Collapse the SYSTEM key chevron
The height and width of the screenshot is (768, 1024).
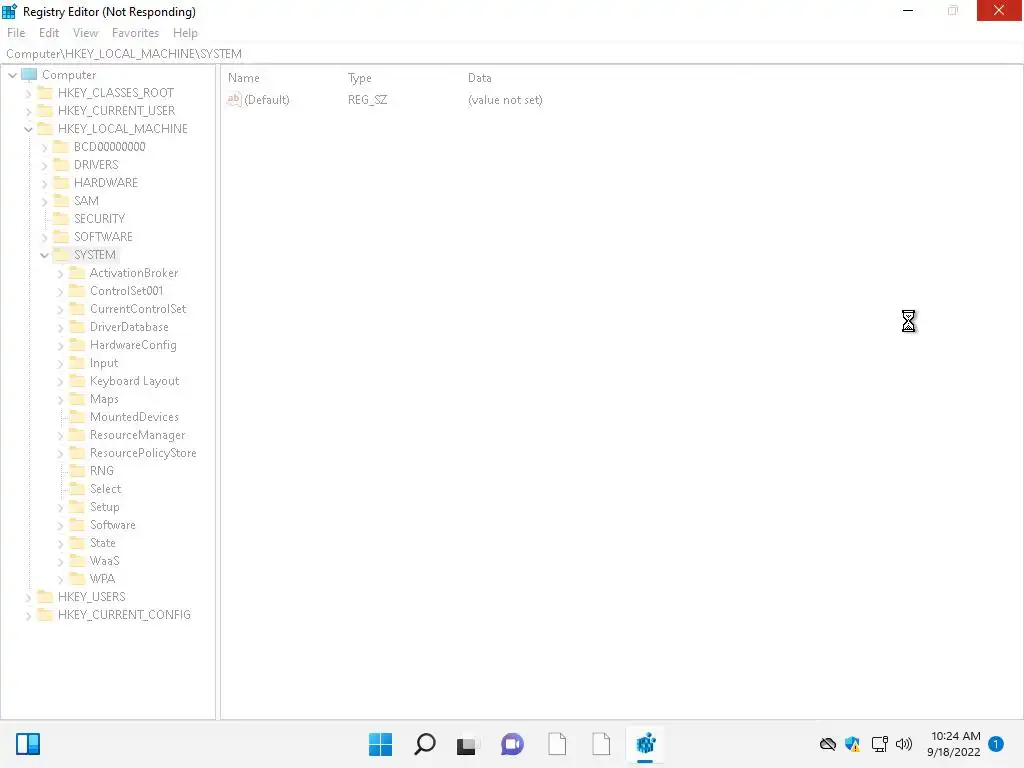(44, 255)
